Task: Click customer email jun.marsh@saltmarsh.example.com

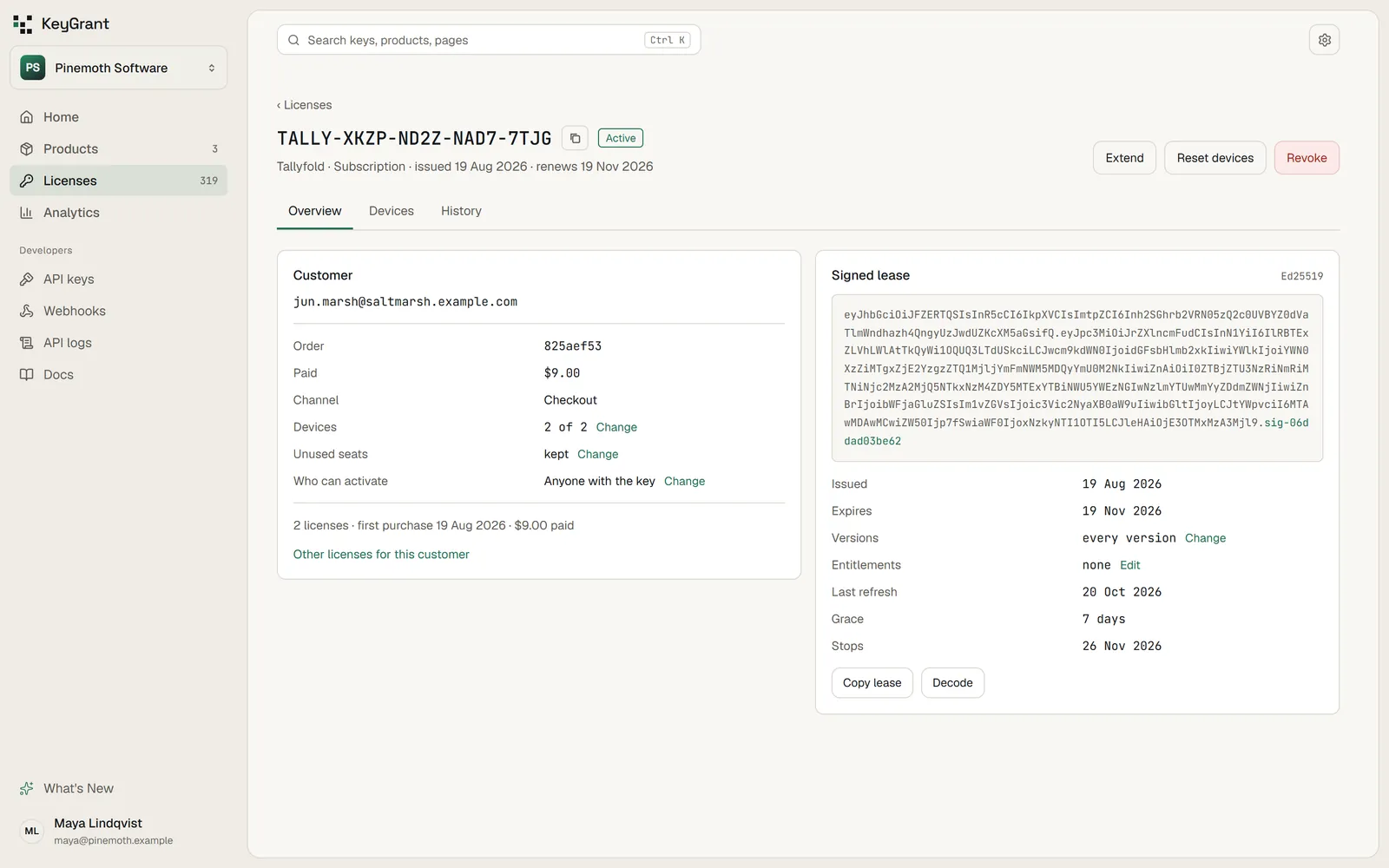Action: point(405,302)
